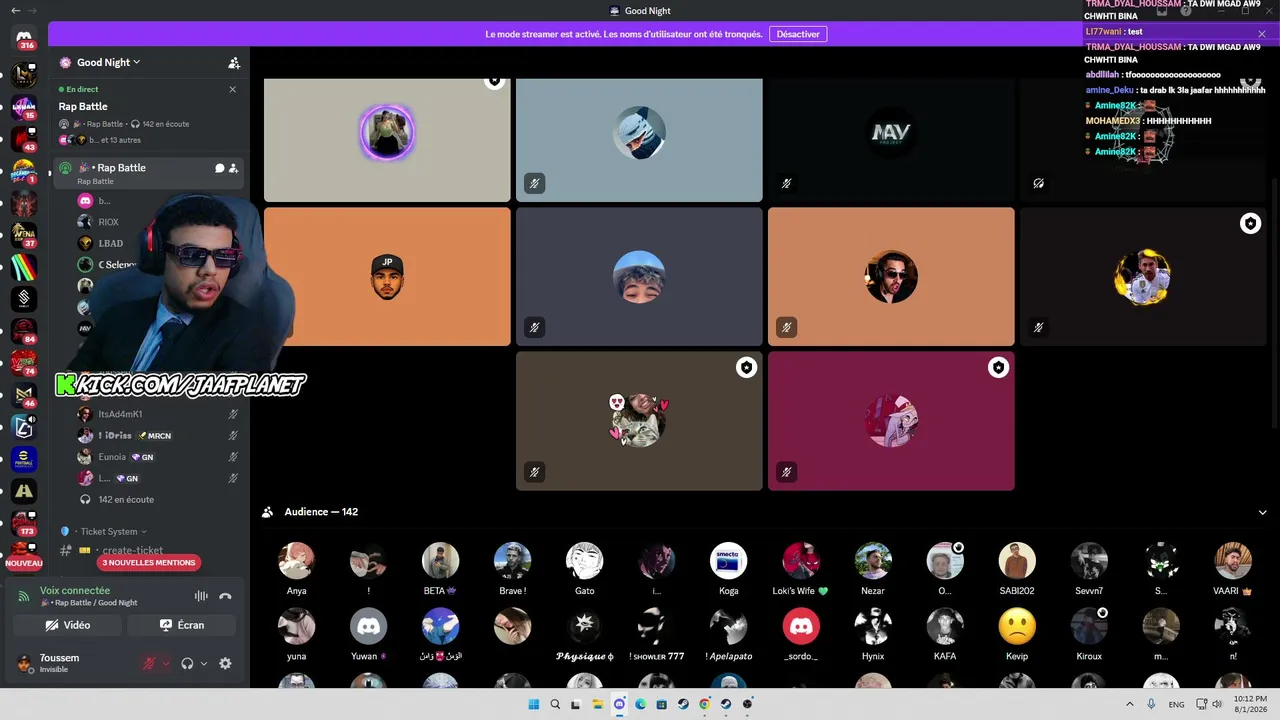
Task: Dismiss the En direct stage banner
Action: coord(233,89)
